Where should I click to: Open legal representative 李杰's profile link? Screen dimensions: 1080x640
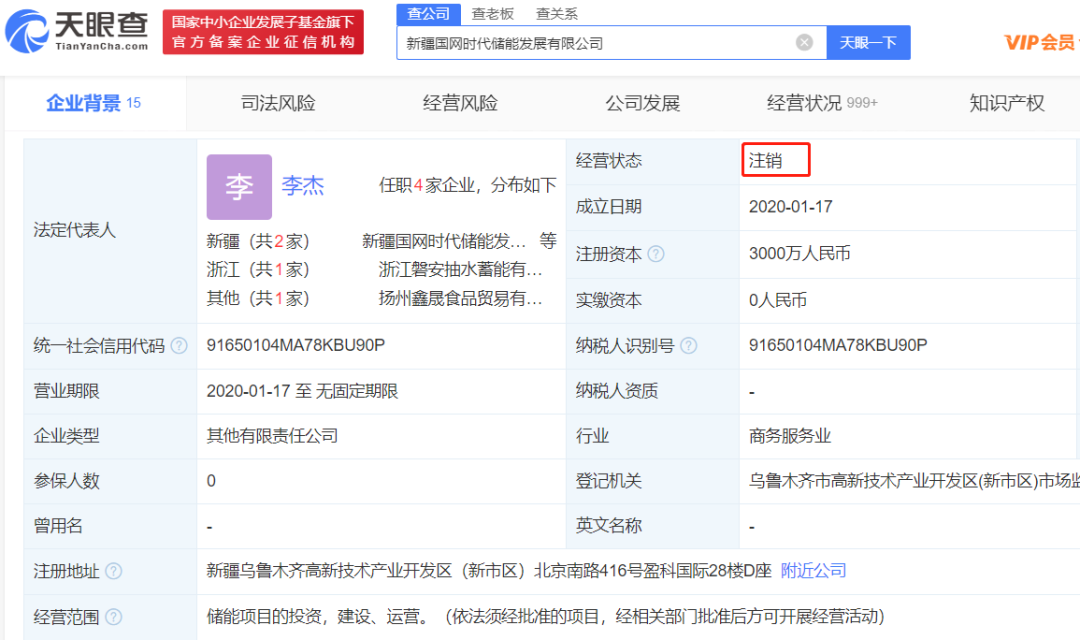click(302, 186)
